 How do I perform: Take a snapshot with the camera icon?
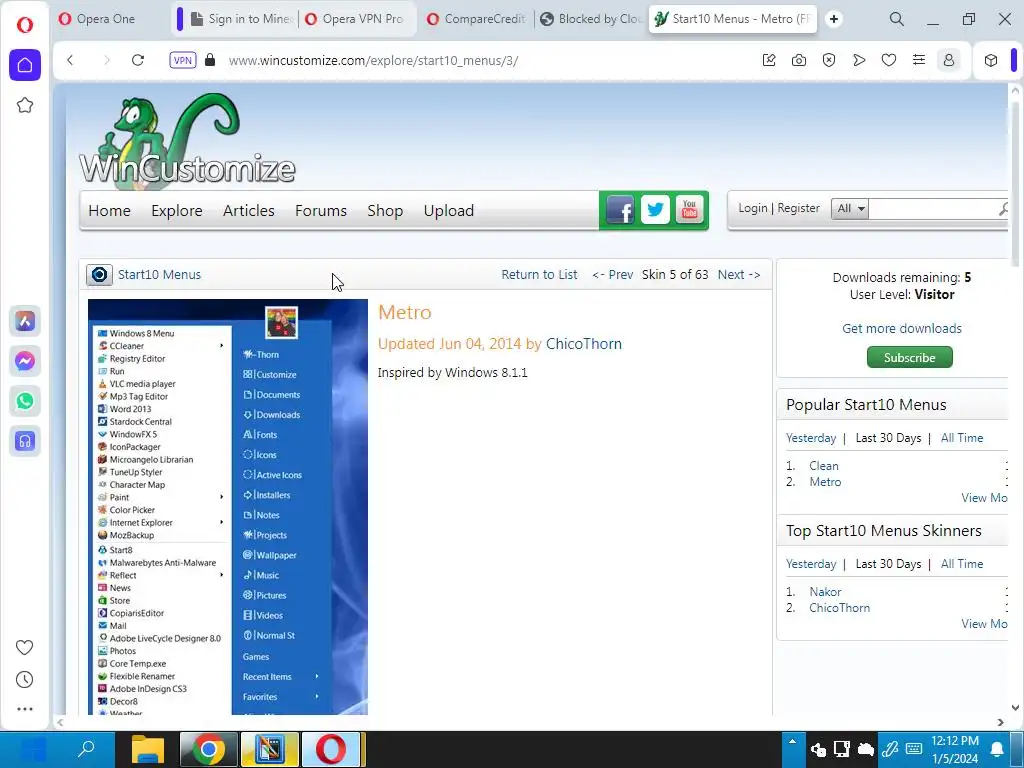(x=799, y=60)
